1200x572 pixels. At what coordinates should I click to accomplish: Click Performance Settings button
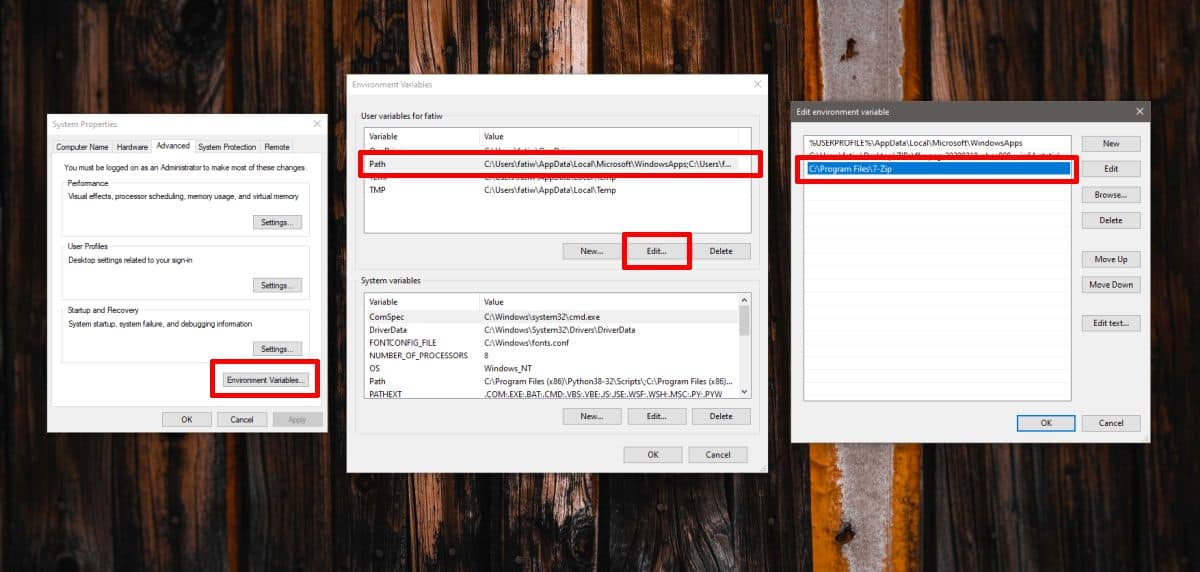(x=276, y=222)
